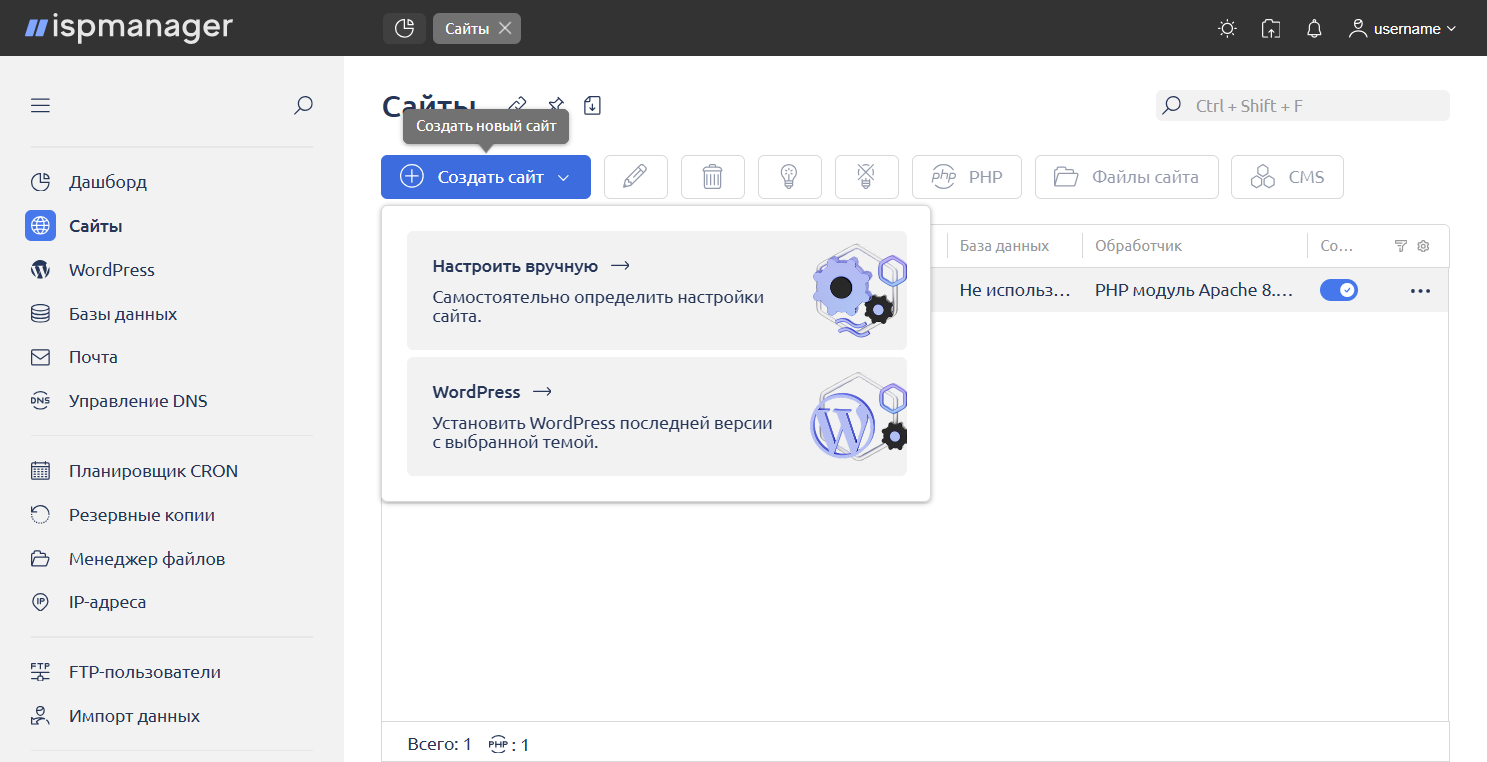Open Файлы сайта button

[1126, 177]
